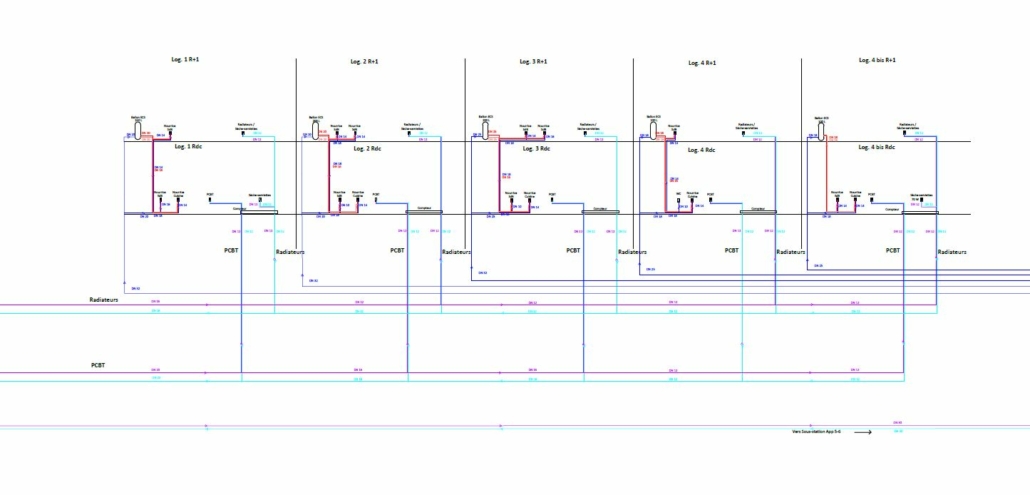This screenshot has height=495, width=1030.
Task: Select the Sèche-serviettes terminal in Log. 1 Rdc
Action: click(x=260, y=200)
